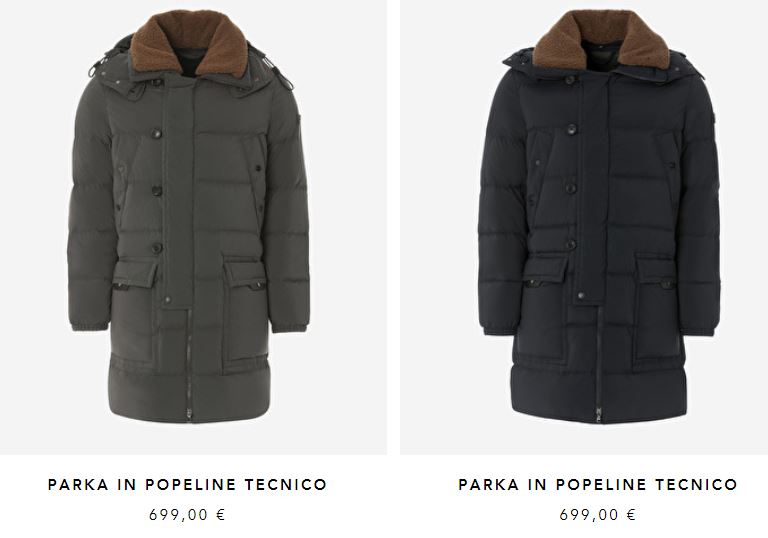Click the top front button of navy parka
The image size is (768, 538).
[x=571, y=129]
